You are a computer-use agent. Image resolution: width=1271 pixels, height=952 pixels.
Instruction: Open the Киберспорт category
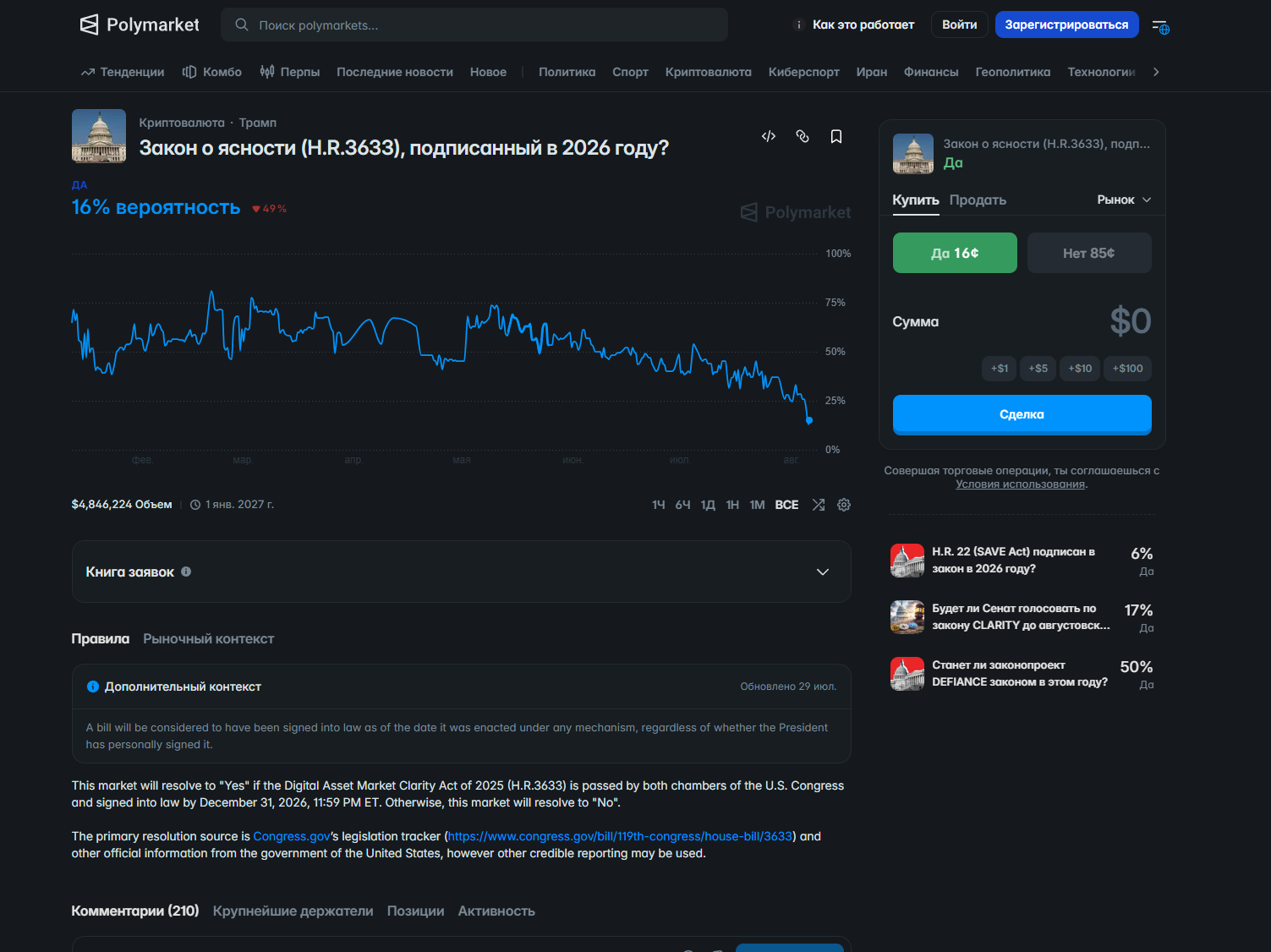pyautogui.click(x=804, y=72)
